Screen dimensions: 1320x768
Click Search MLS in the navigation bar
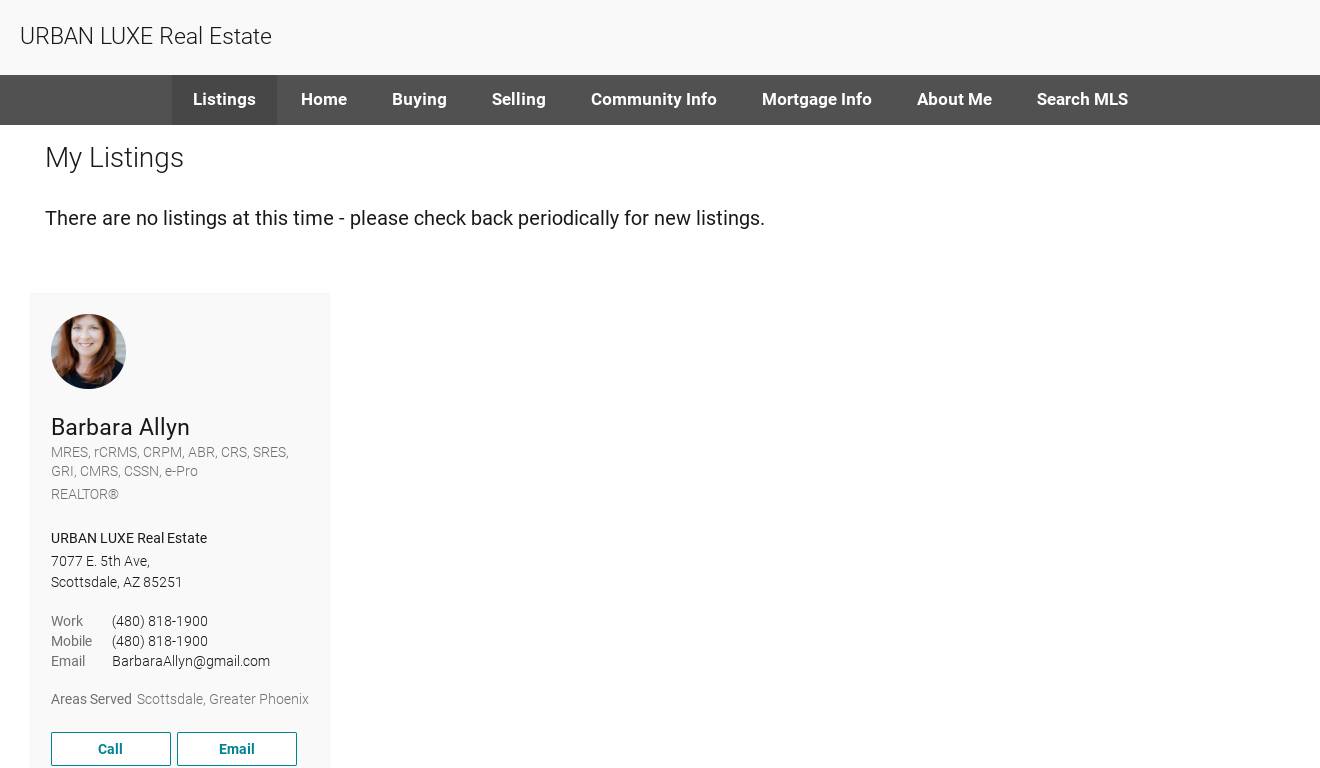pyautogui.click(x=1082, y=99)
